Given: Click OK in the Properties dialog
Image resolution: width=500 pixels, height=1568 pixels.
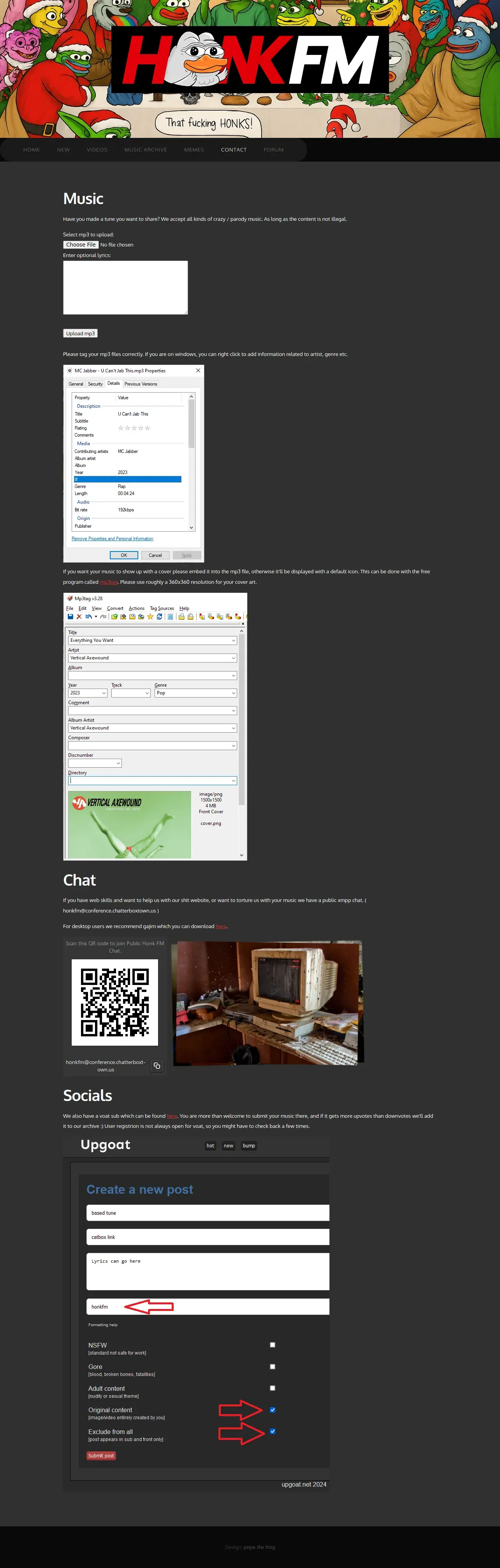Looking at the screenshot, I should click(124, 555).
